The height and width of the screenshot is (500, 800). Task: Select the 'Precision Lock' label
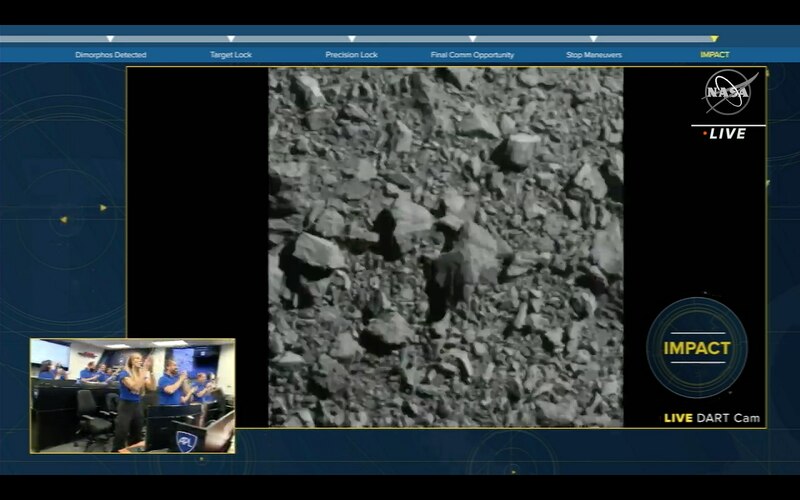tap(352, 55)
